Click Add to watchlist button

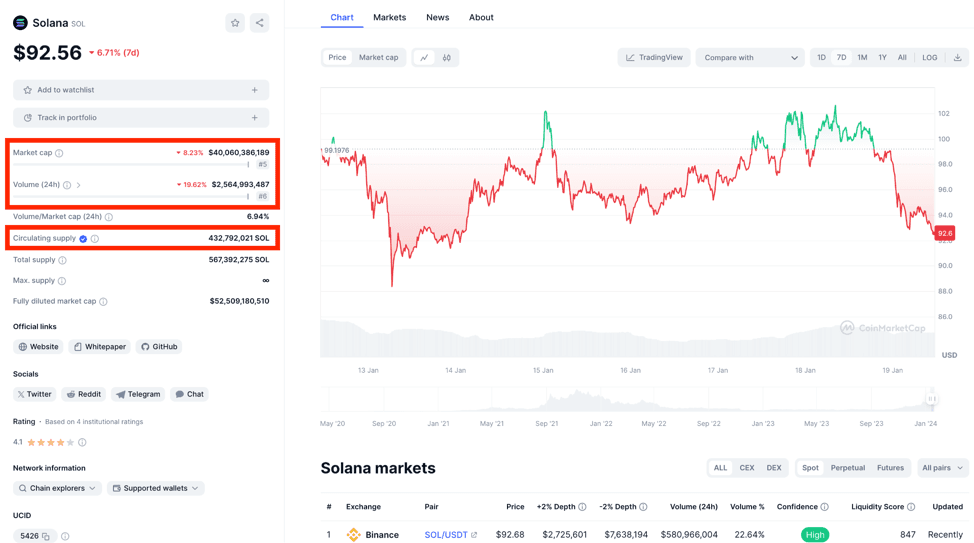[141, 90]
